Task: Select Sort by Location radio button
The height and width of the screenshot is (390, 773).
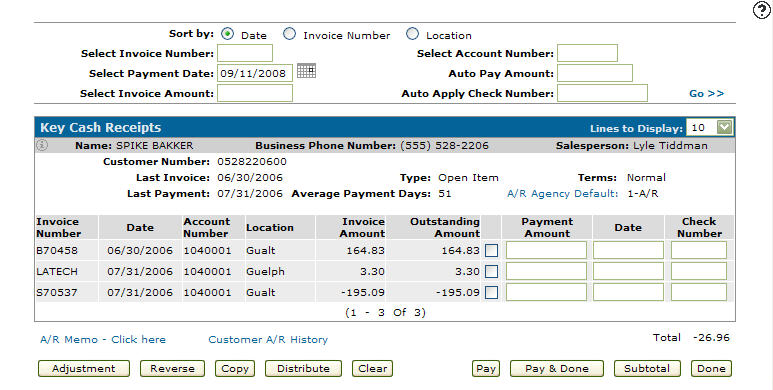Action: [x=412, y=34]
